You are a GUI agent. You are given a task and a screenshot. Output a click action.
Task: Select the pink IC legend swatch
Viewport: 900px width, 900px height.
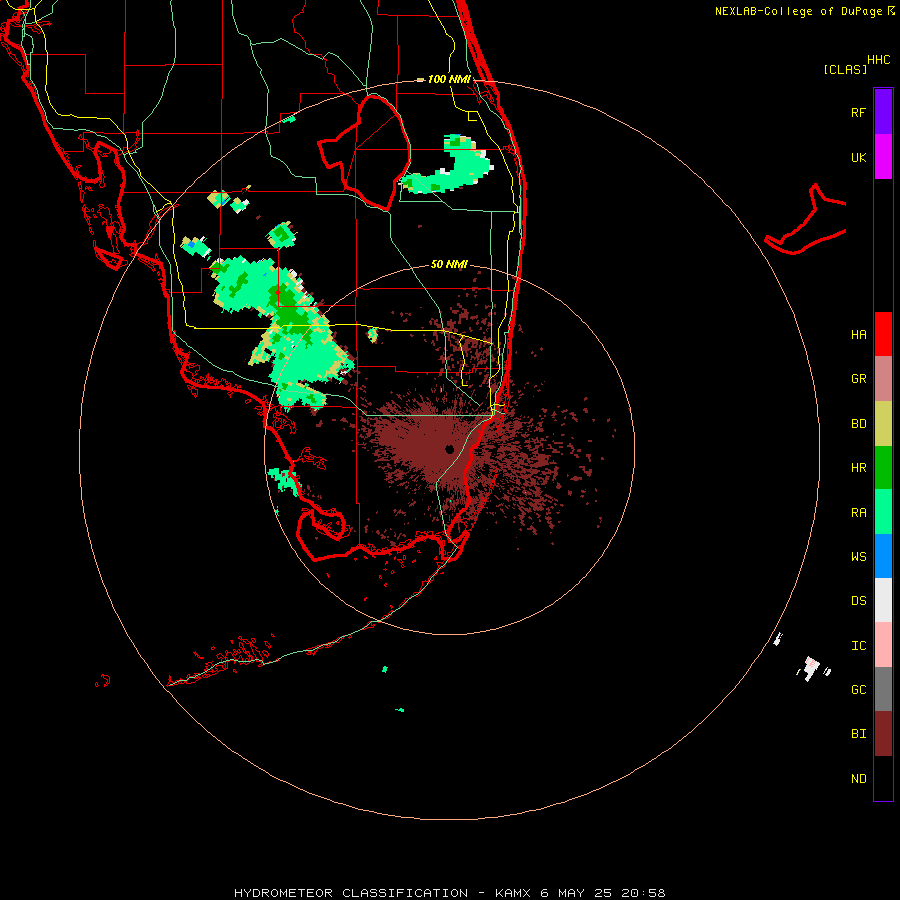pos(883,645)
